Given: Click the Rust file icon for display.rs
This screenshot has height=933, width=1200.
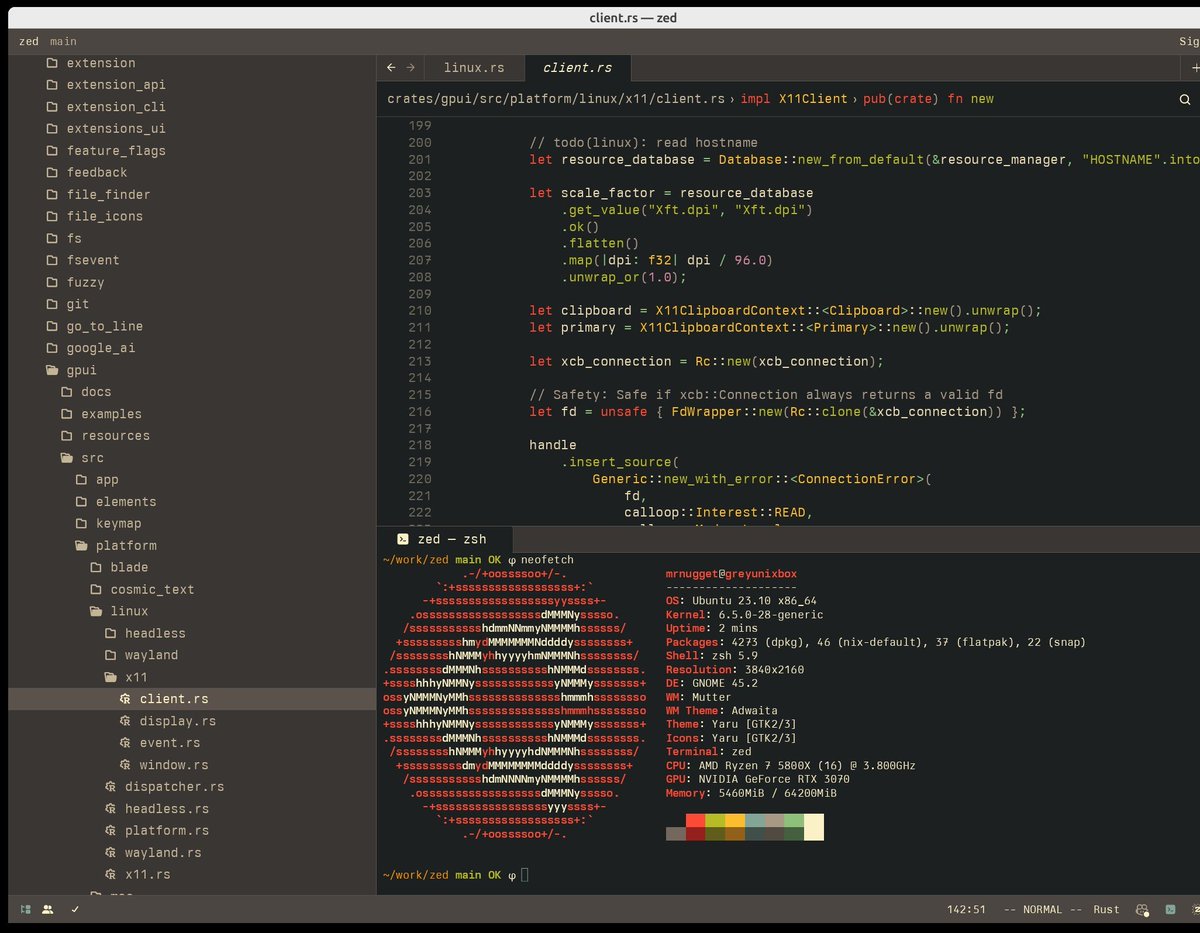Looking at the screenshot, I should coord(125,721).
